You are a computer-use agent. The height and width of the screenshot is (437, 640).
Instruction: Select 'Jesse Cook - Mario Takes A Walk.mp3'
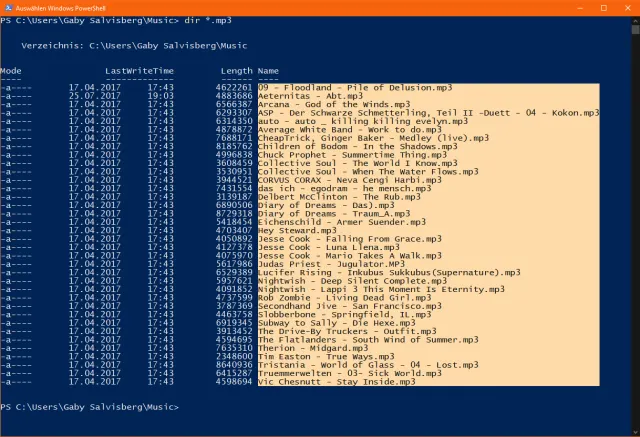[x=350, y=256]
